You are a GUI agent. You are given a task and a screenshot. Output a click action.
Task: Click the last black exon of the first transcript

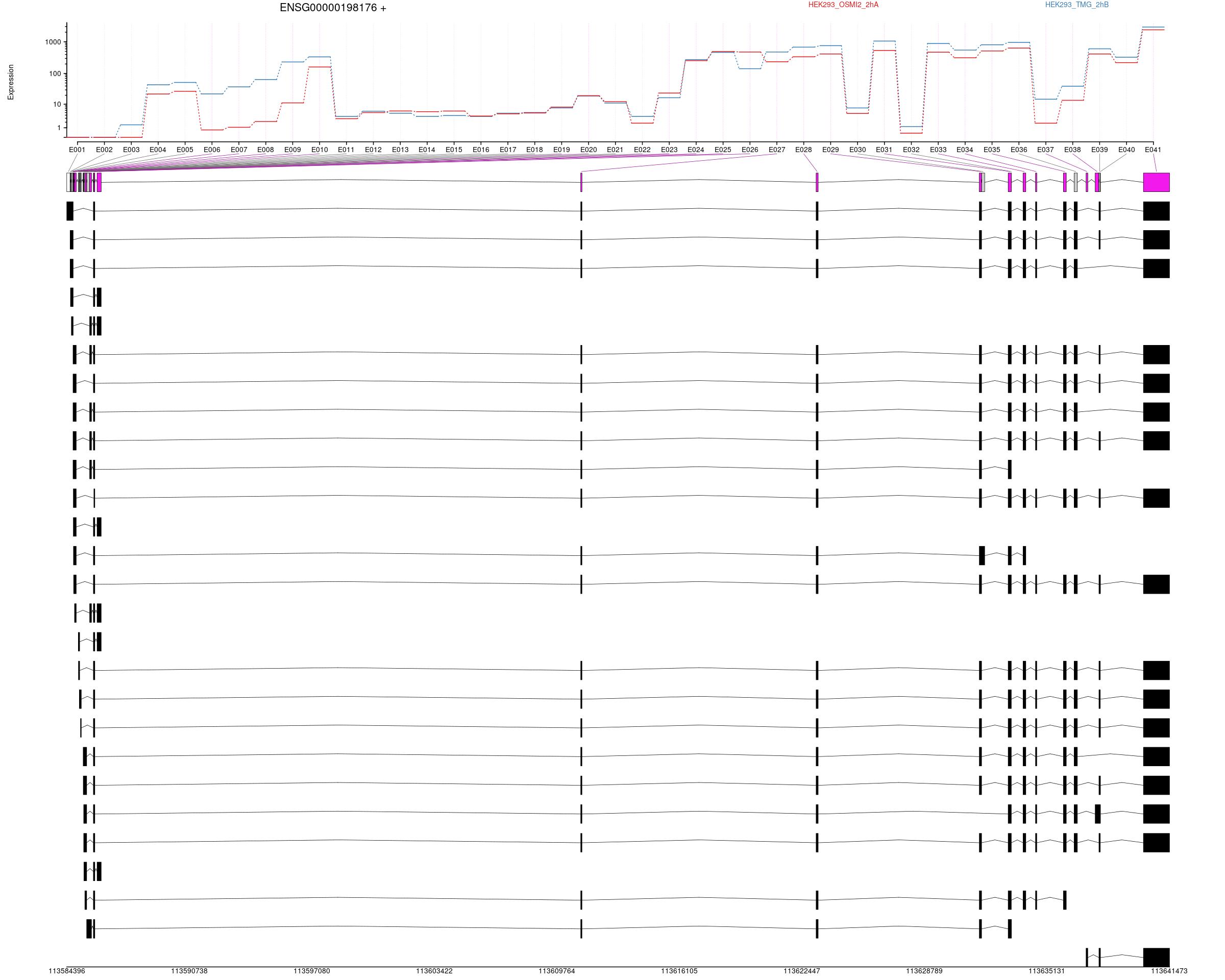point(1156,211)
